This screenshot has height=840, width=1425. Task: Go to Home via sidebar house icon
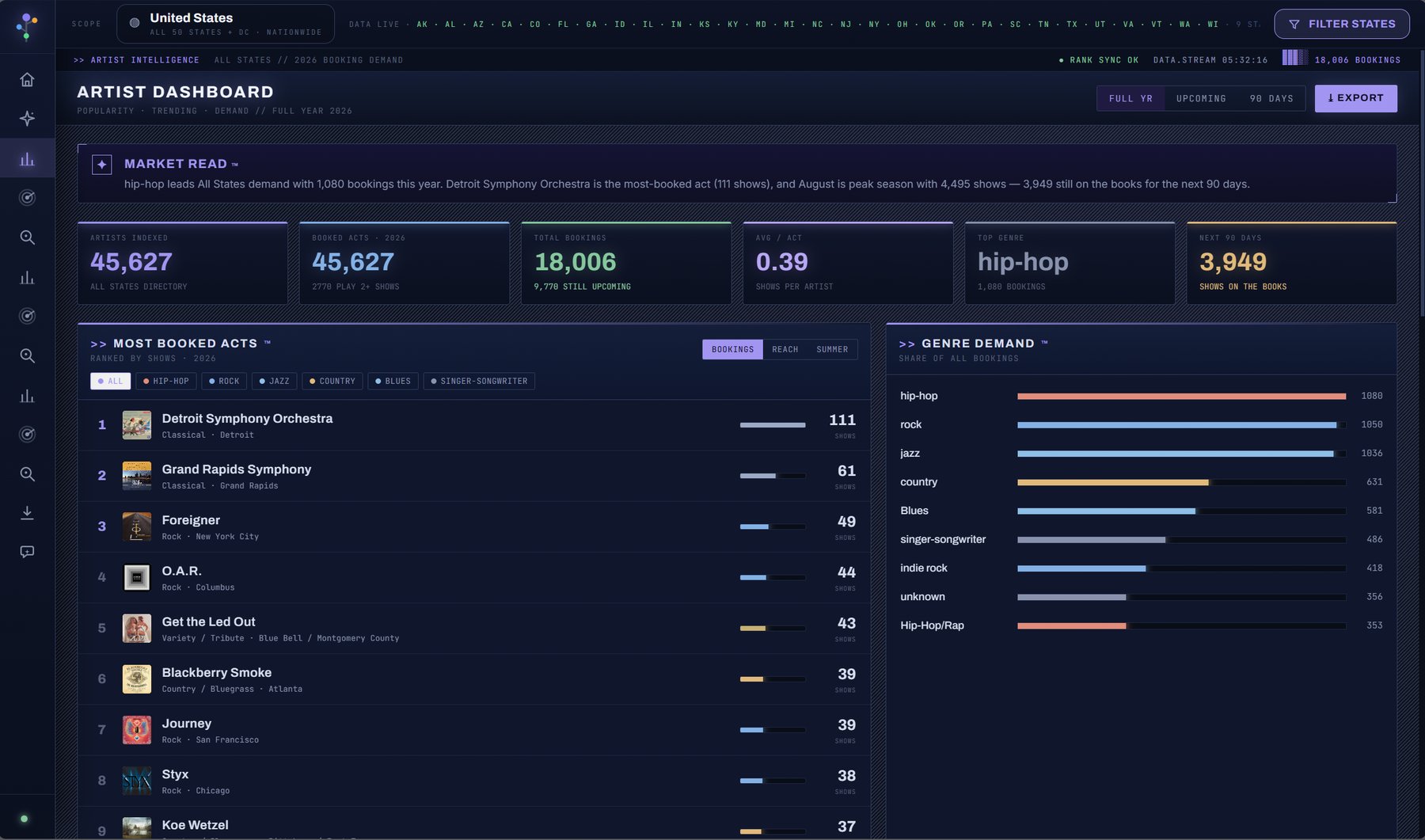coord(27,80)
